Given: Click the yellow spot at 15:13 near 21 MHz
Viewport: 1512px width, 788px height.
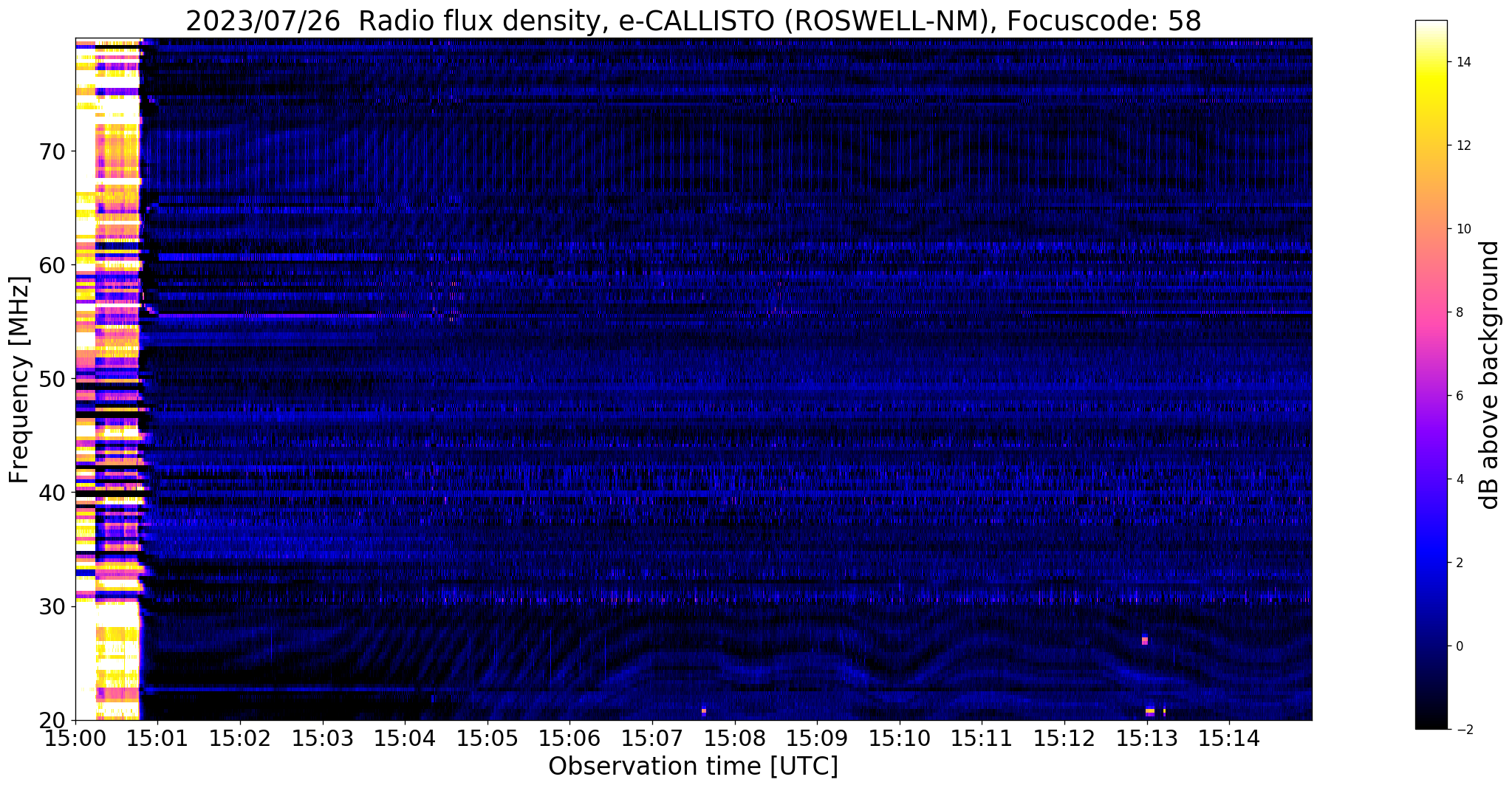Looking at the screenshot, I should pos(1150,711).
